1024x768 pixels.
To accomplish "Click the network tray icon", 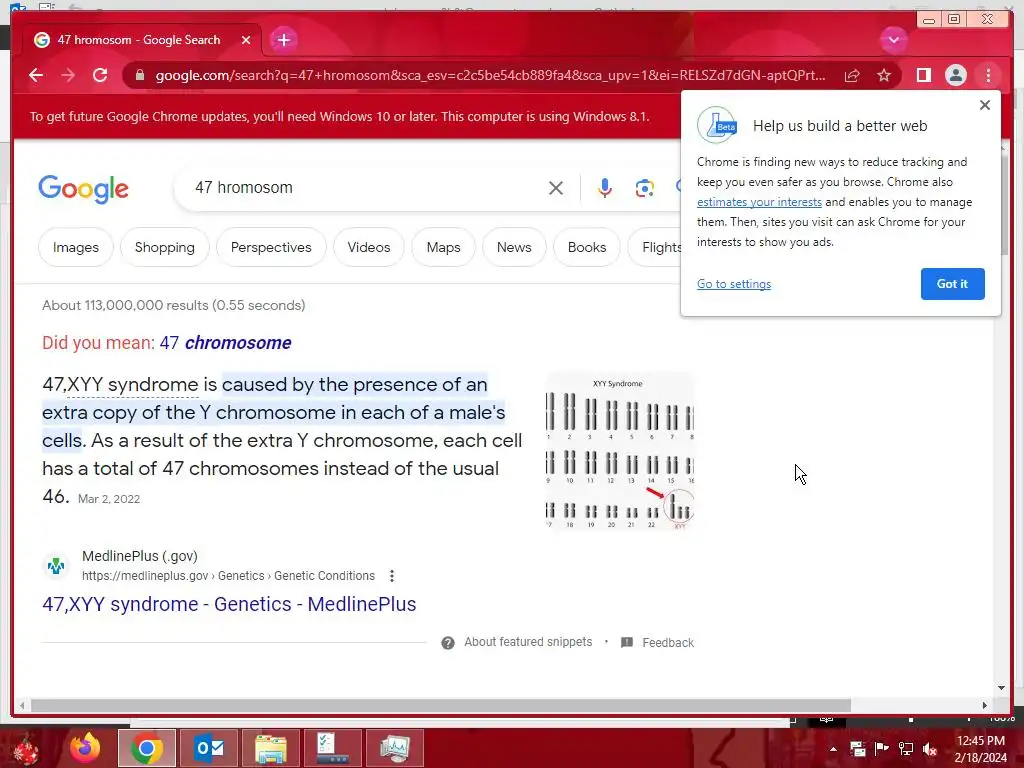I will tap(906, 749).
